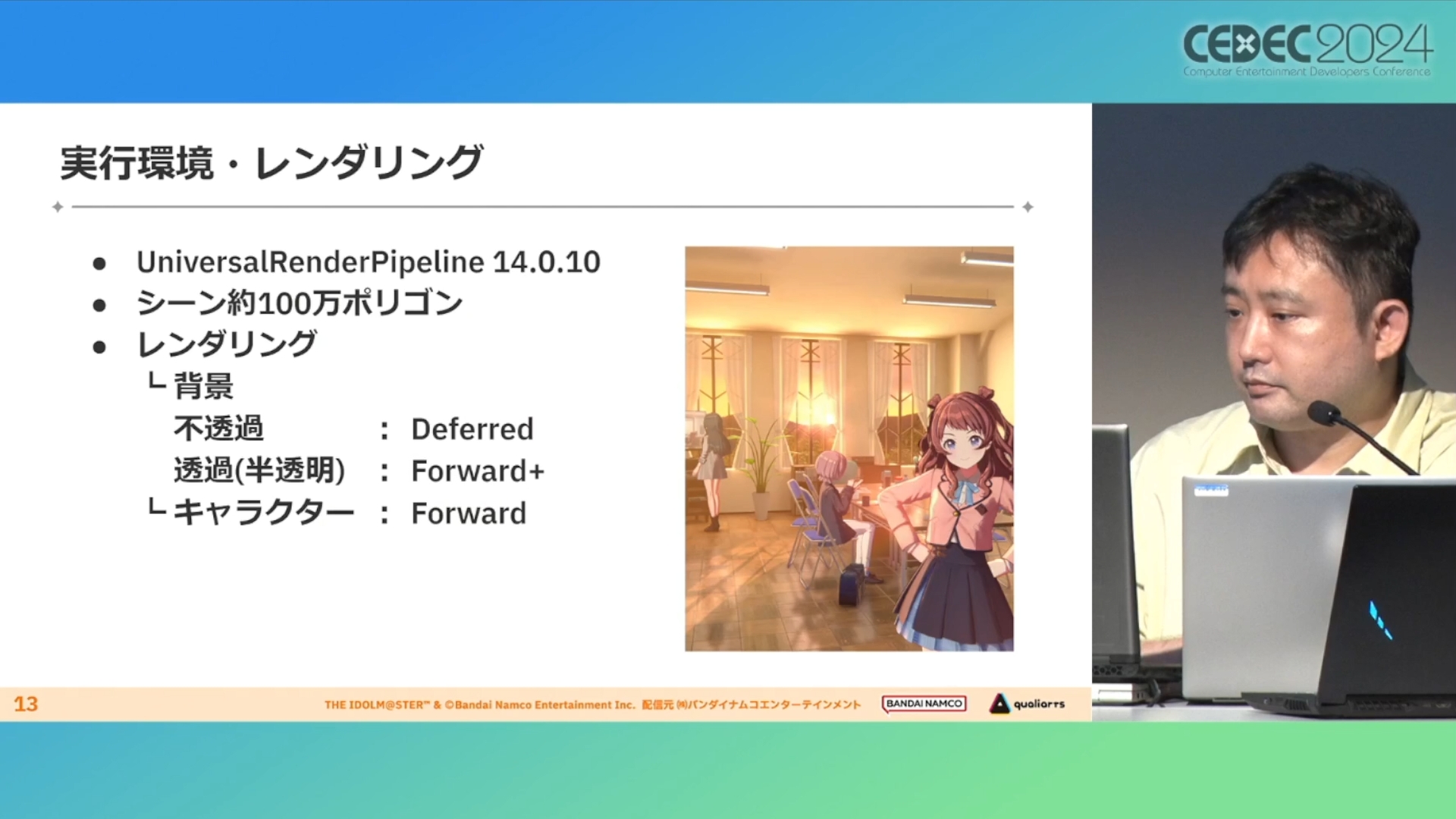Click the 背景 sub-item text
The width and height of the screenshot is (1456, 819).
tap(203, 386)
